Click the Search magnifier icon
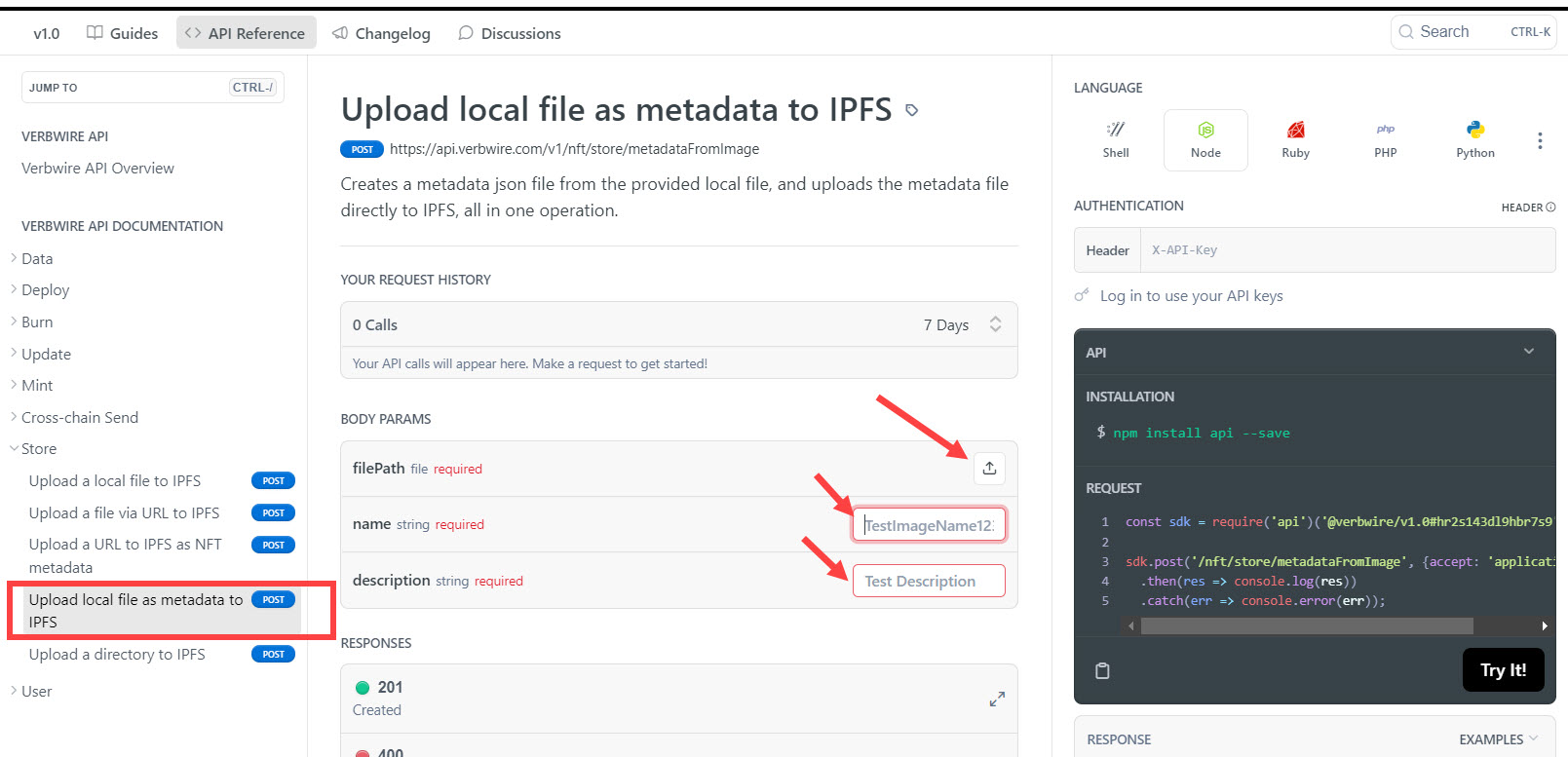 1406,32
